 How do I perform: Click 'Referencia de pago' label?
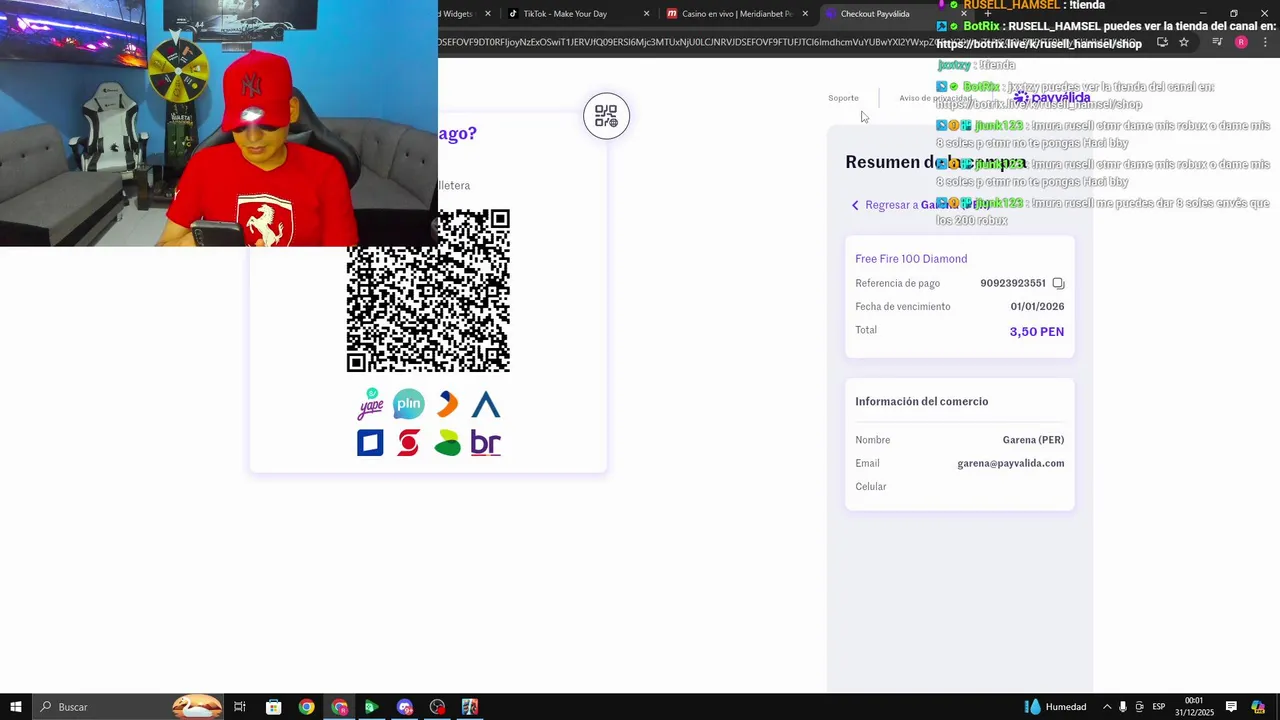click(x=897, y=283)
